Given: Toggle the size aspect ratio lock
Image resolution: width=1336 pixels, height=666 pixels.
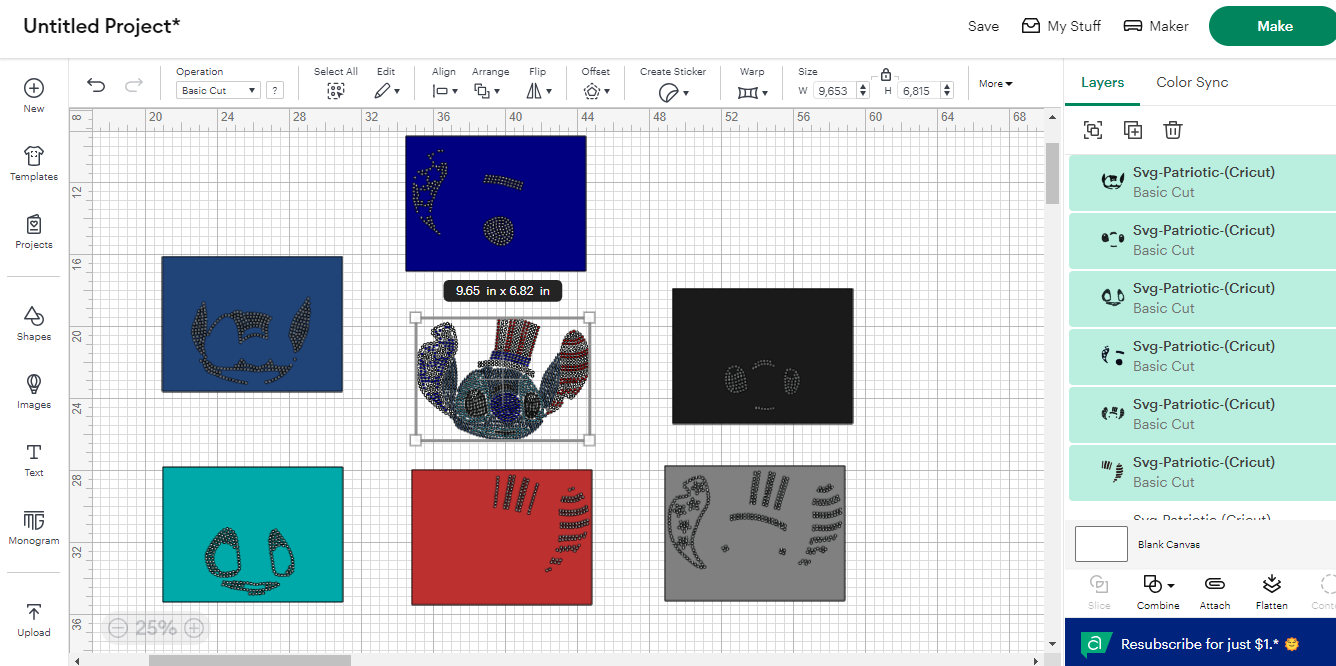Looking at the screenshot, I should (x=886, y=74).
